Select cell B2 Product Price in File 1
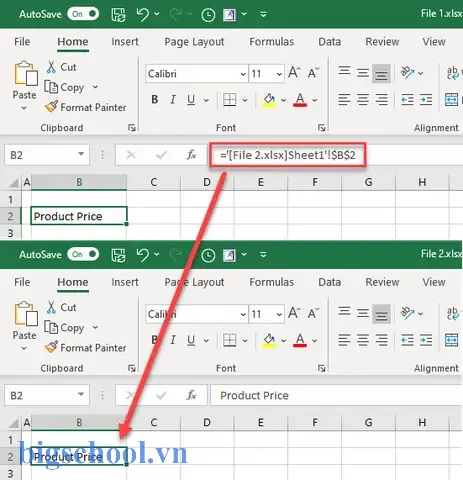The height and width of the screenshot is (480, 463). point(79,216)
